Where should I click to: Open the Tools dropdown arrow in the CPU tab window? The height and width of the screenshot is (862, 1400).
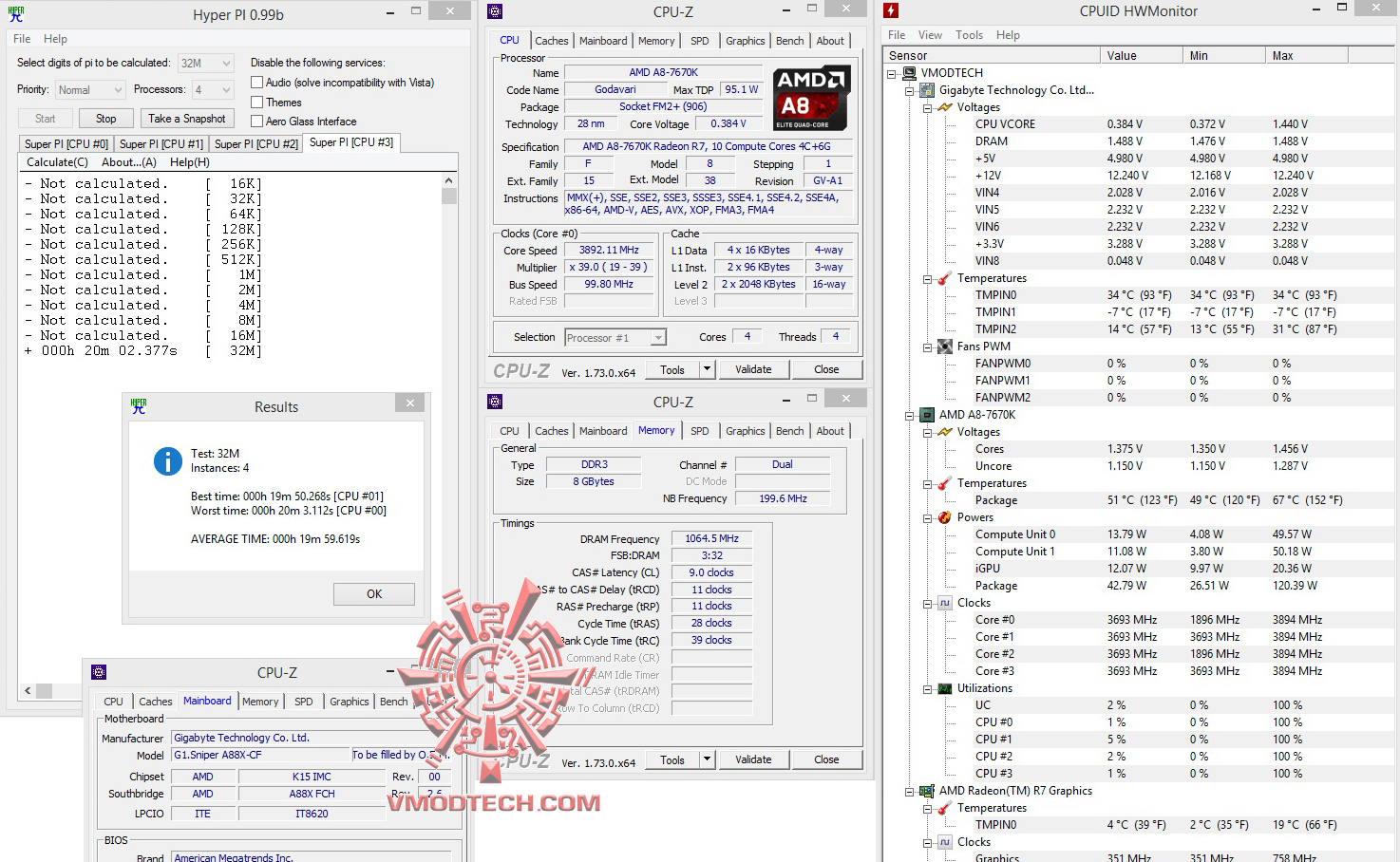pos(707,369)
